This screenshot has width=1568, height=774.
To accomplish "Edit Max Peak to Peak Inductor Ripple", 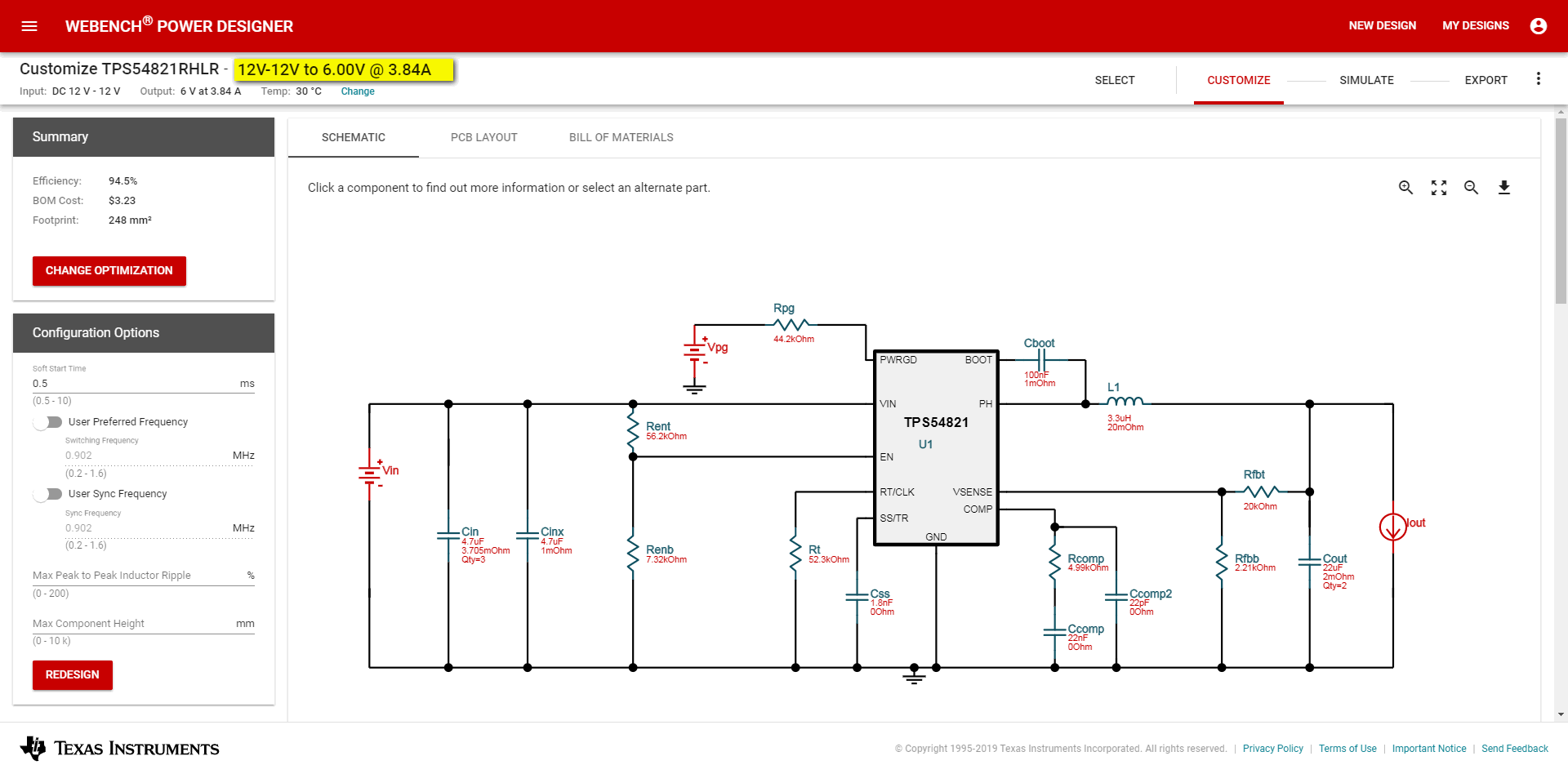I will 144,576.
